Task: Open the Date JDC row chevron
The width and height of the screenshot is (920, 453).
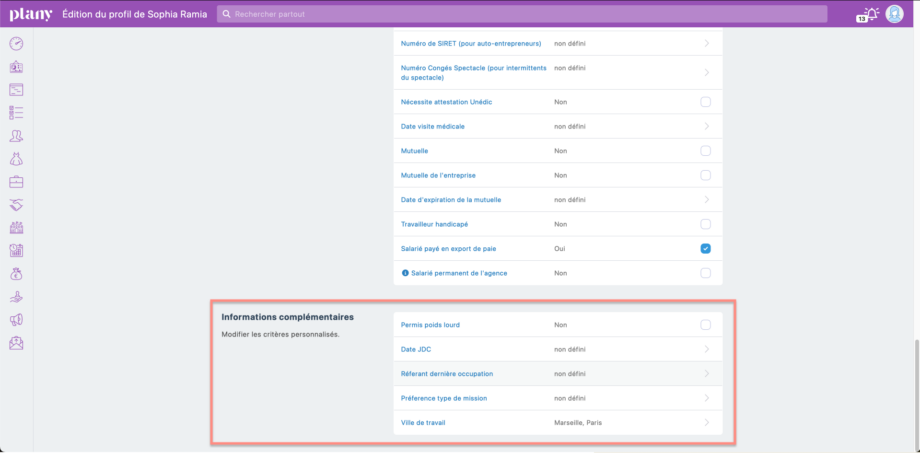Action: coord(706,349)
